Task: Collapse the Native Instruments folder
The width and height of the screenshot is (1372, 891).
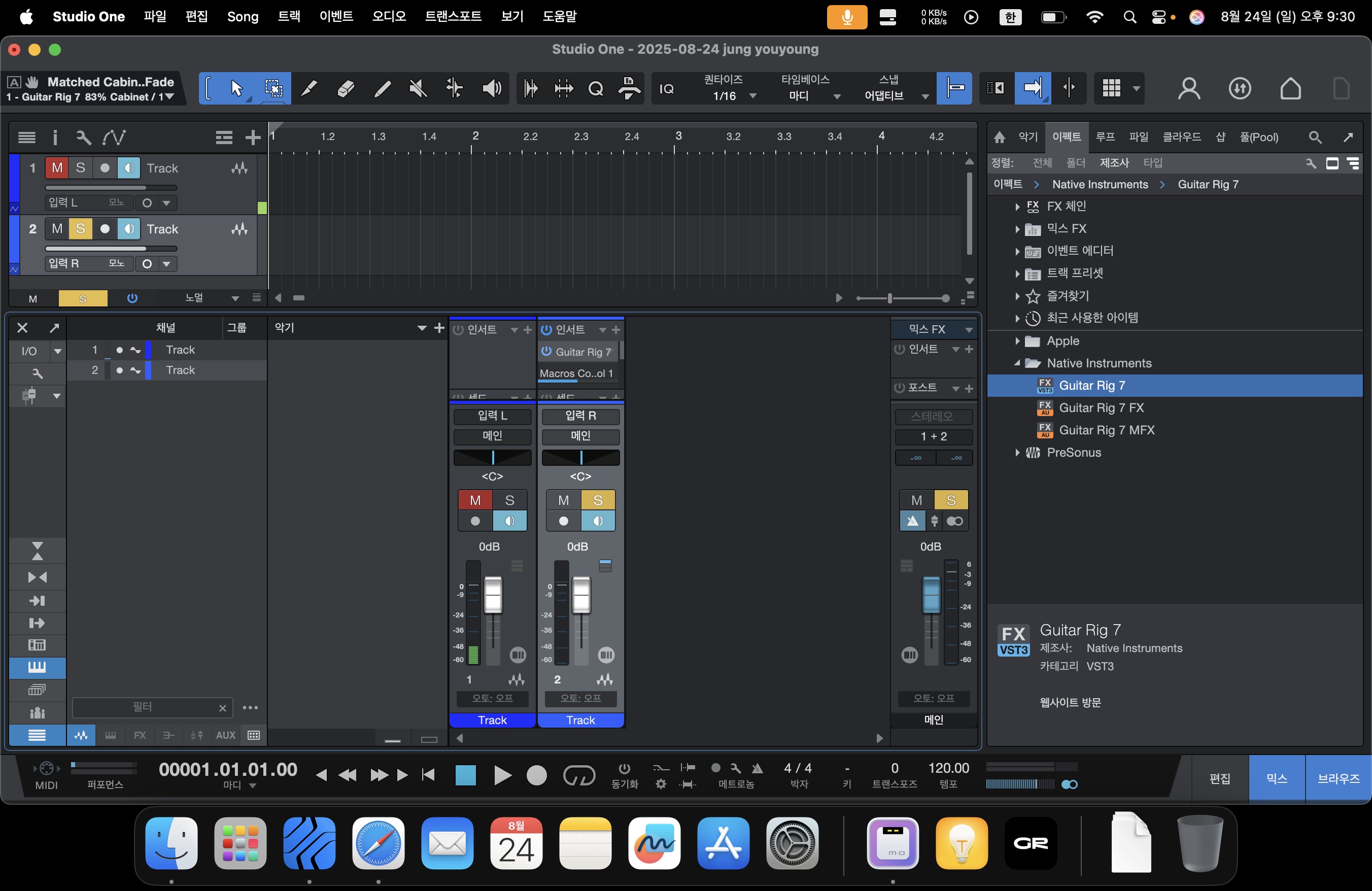Action: pyautogui.click(x=1017, y=363)
